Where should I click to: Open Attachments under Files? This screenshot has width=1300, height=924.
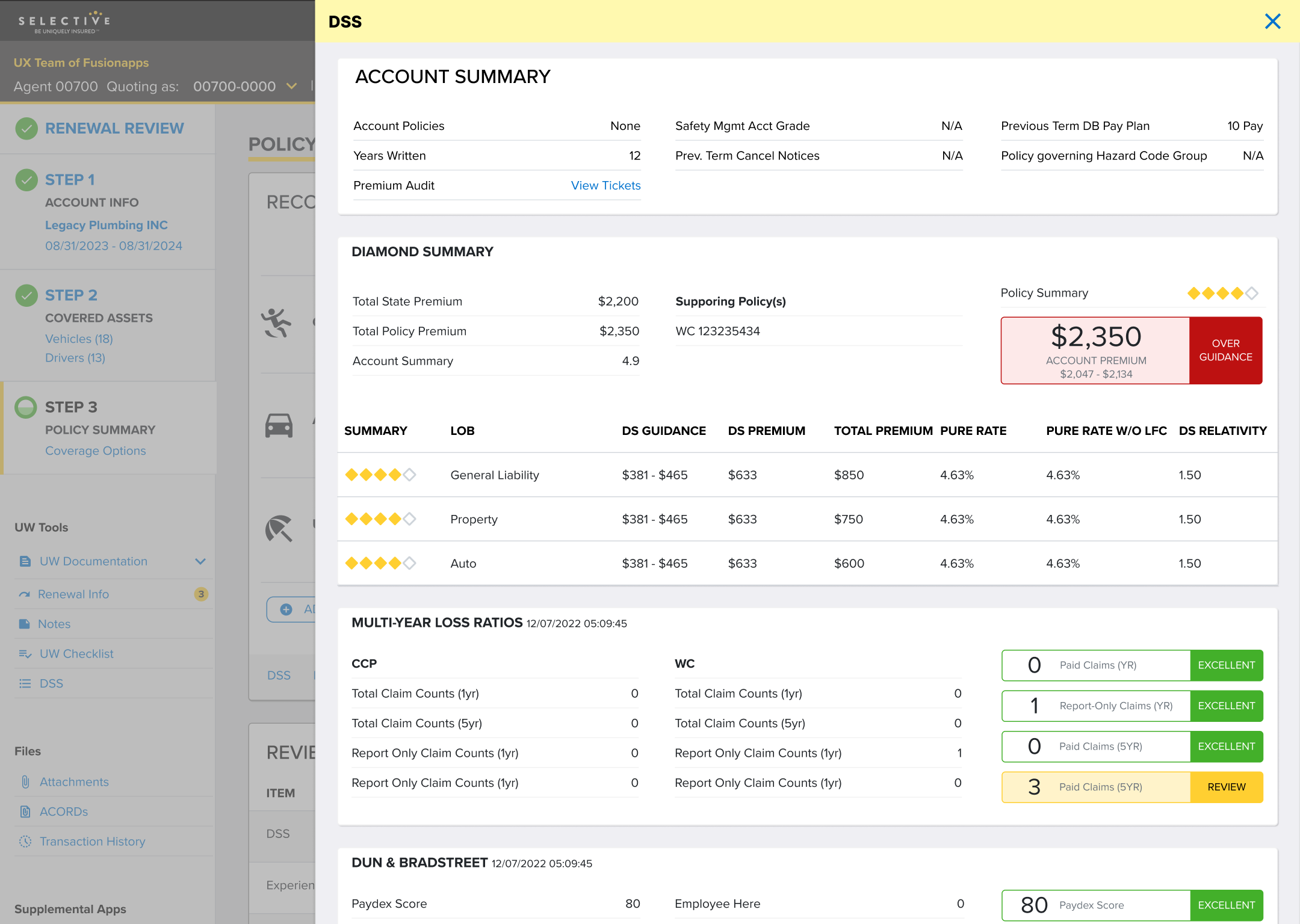coord(75,782)
